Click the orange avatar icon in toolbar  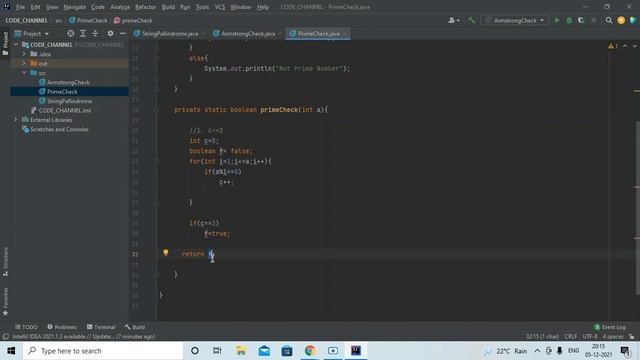click(x=621, y=20)
